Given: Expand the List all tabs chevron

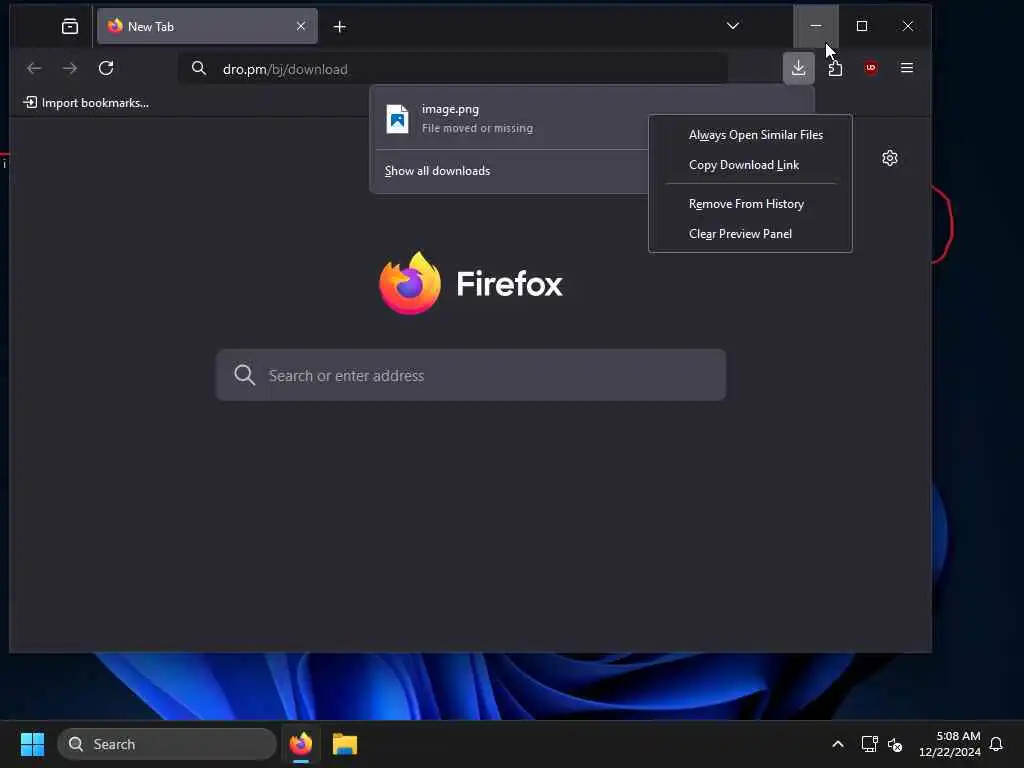Looking at the screenshot, I should pos(733,26).
